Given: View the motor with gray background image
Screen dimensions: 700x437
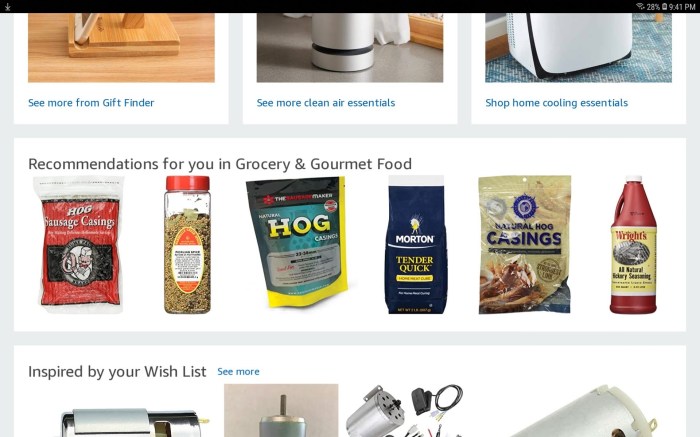Looking at the screenshot, I should pos(281,411).
